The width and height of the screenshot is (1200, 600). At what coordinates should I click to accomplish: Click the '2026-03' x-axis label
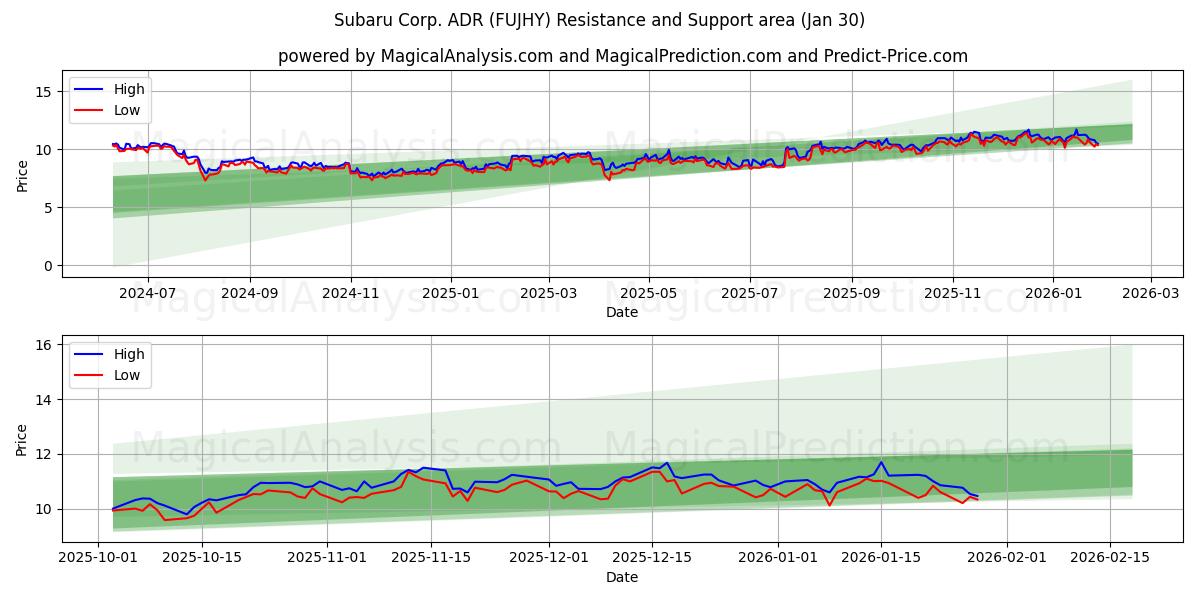[x=1150, y=293]
